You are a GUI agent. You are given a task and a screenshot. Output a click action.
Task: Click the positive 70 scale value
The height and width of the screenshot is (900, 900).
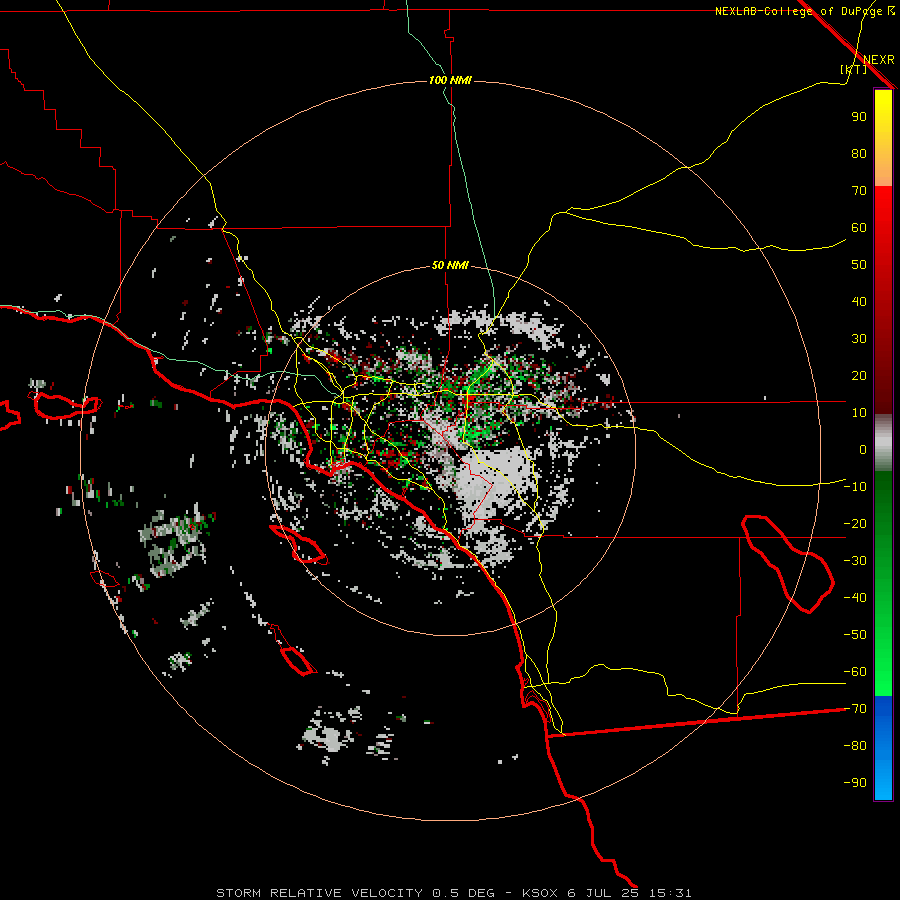[x=859, y=191]
